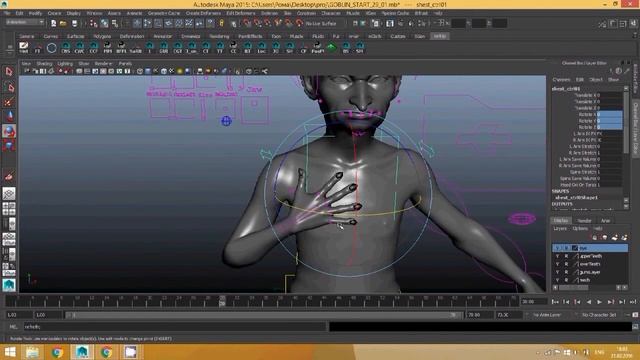Click the Rotate X value field
Viewport: 640px width, 360px height.
tap(609, 114)
